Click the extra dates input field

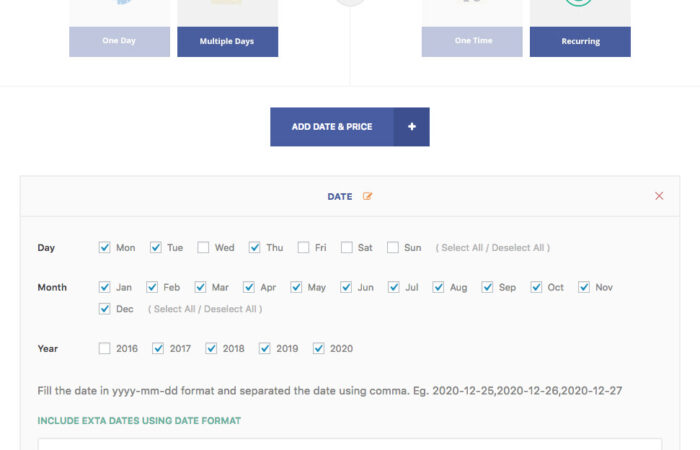[350, 444]
